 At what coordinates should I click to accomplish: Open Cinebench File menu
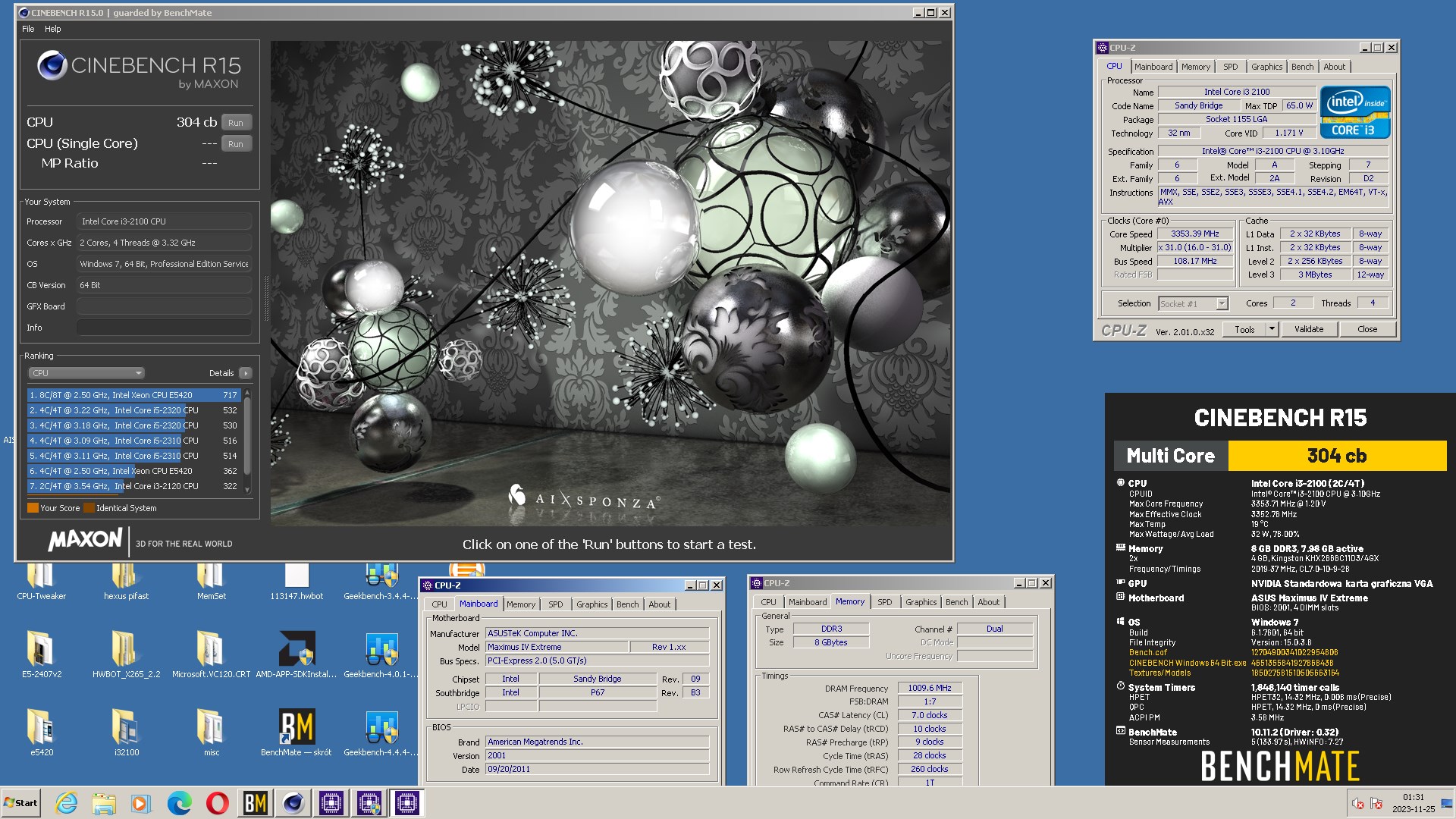click(x=28, y=29)
